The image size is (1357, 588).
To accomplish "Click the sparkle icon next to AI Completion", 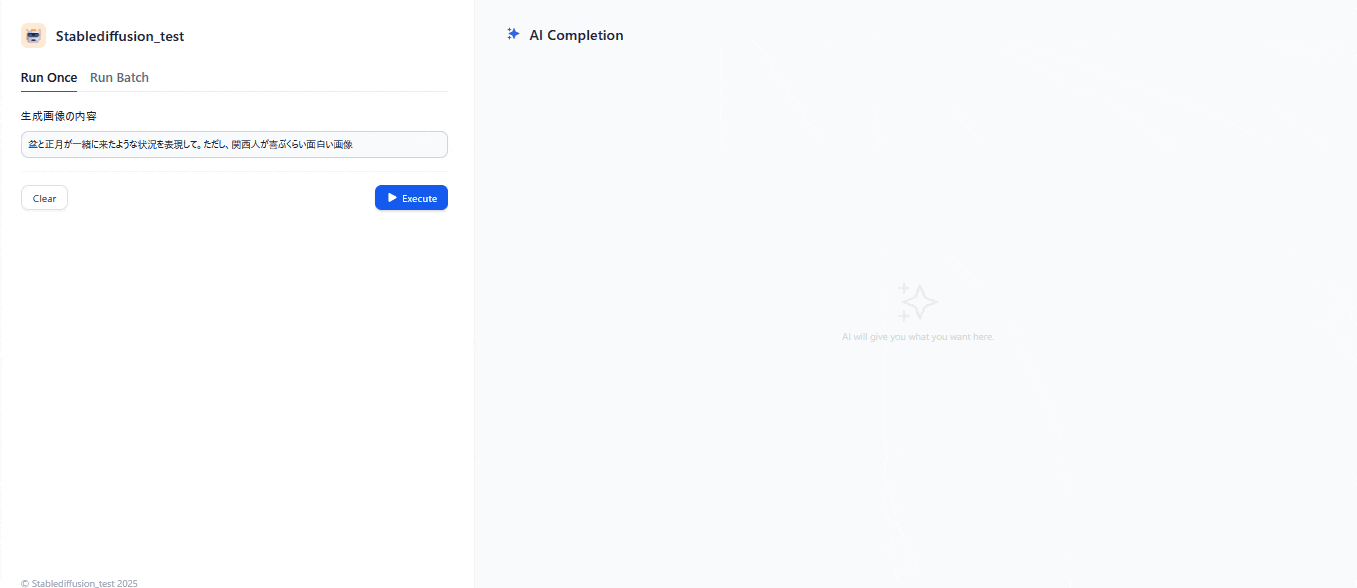I will (x=513, y=34).
